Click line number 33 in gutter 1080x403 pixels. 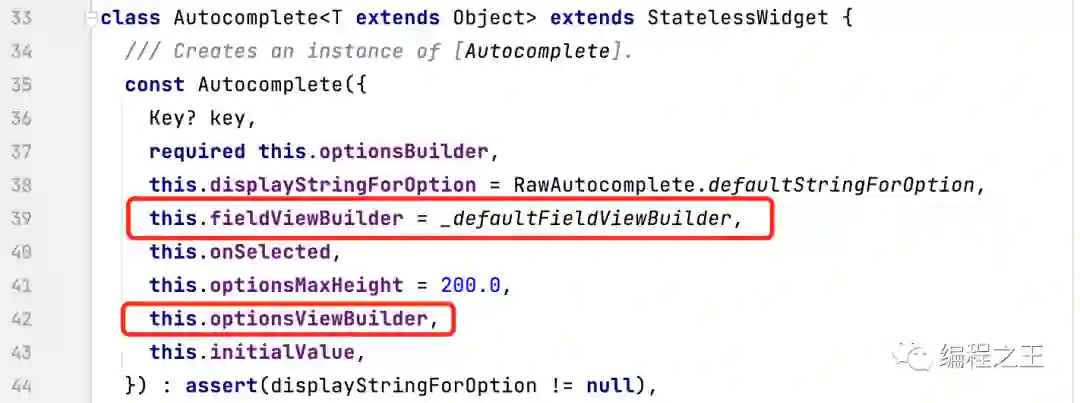21,18
